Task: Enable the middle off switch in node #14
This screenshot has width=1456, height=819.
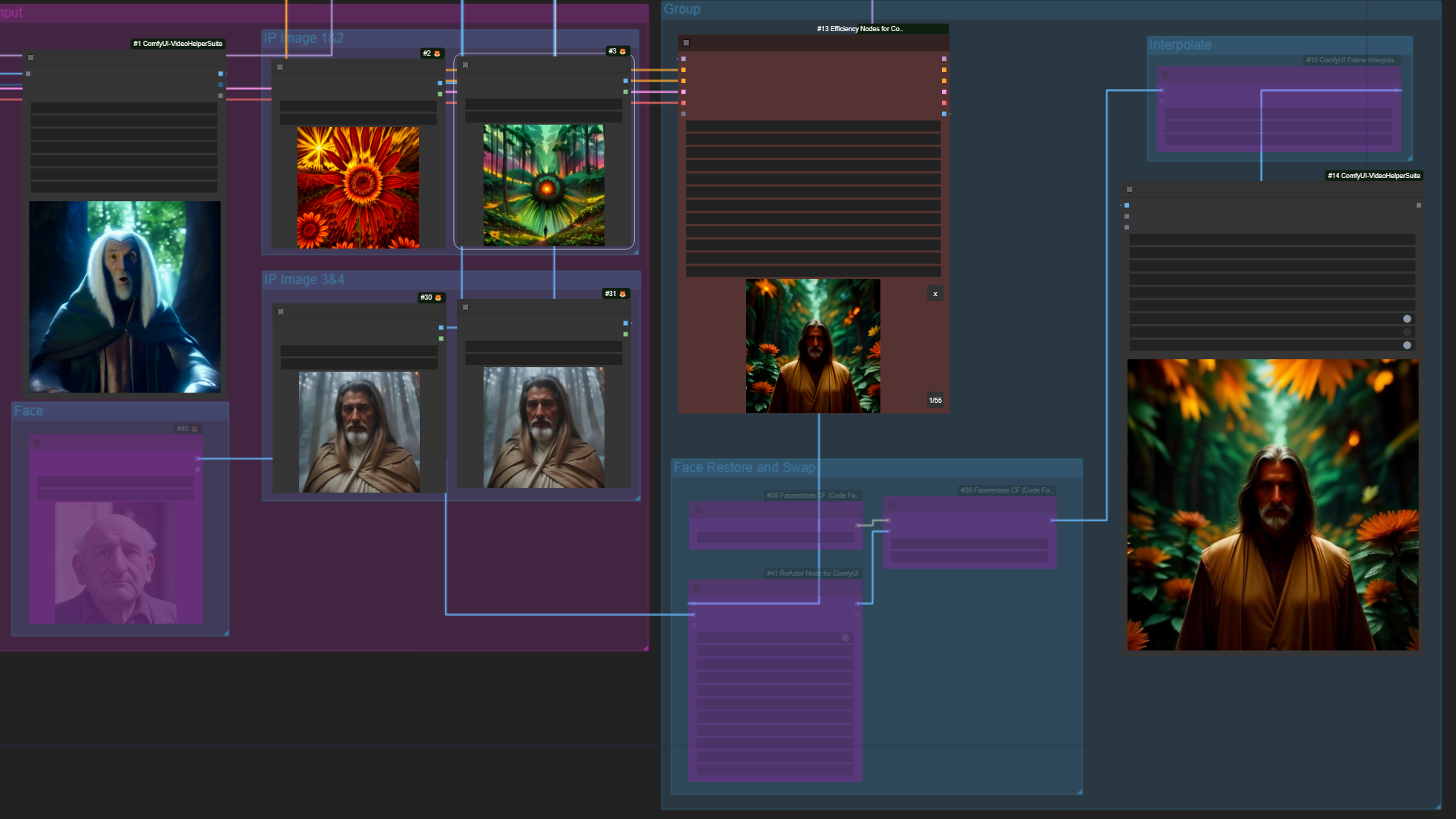Action: (x=1407, y=332)
